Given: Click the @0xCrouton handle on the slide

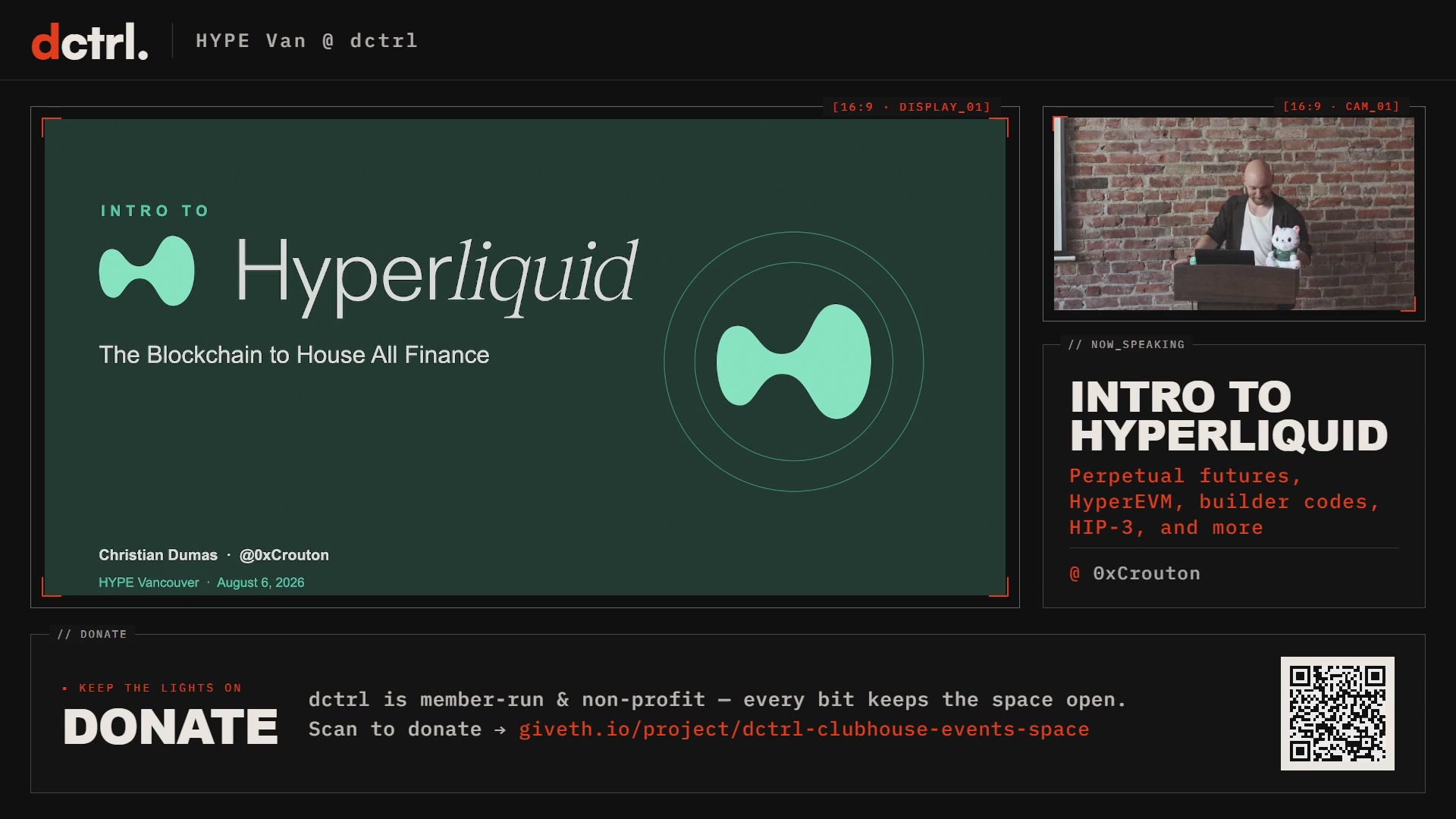Looking at the screenshot, I should (284, 555).
